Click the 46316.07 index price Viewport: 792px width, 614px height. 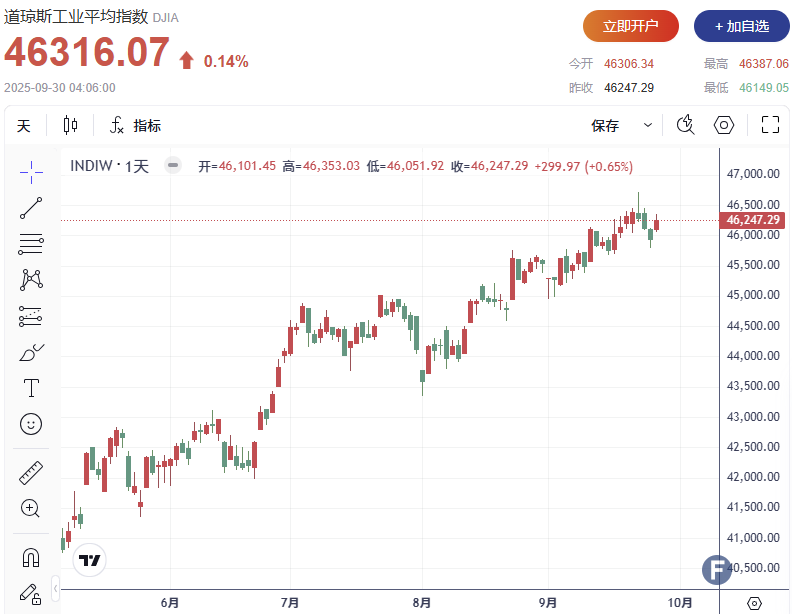(87, 52)
